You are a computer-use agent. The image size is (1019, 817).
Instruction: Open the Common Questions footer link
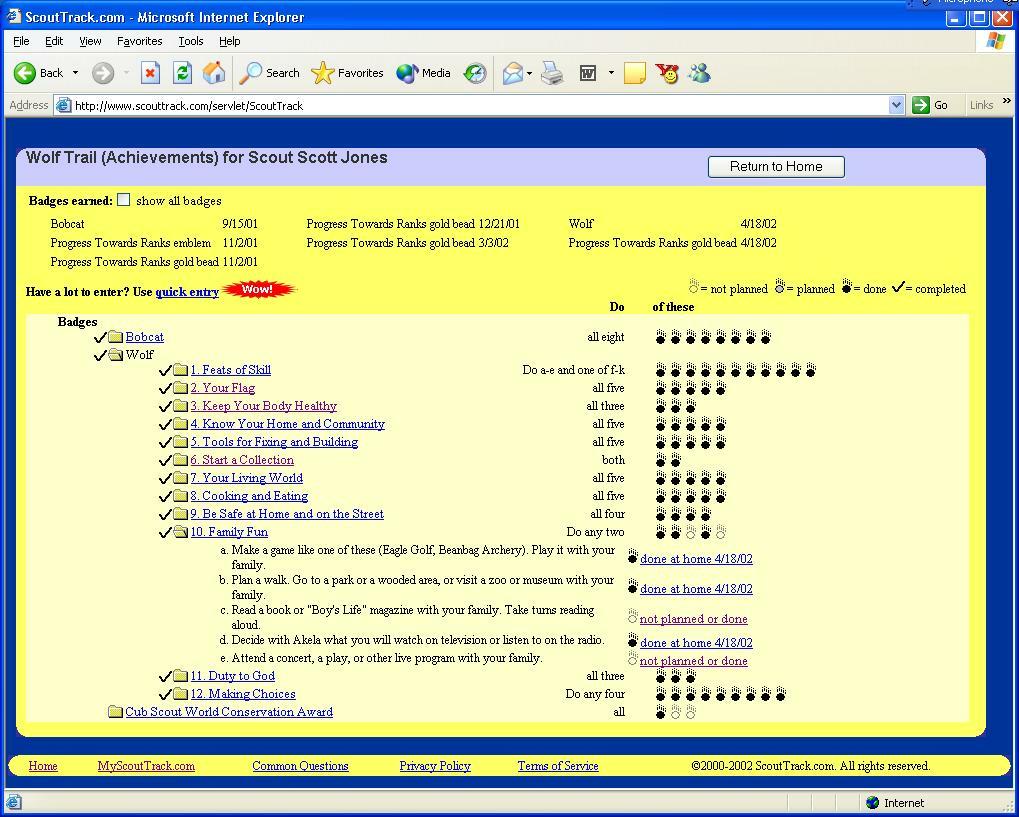[x=300, y=766]
